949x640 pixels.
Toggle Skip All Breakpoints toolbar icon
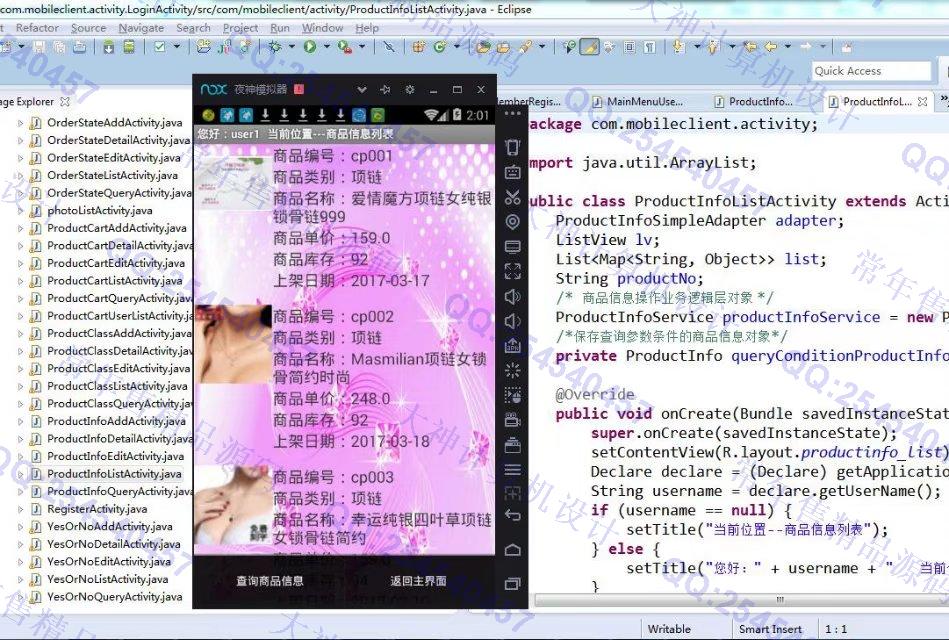coord(389,47)
